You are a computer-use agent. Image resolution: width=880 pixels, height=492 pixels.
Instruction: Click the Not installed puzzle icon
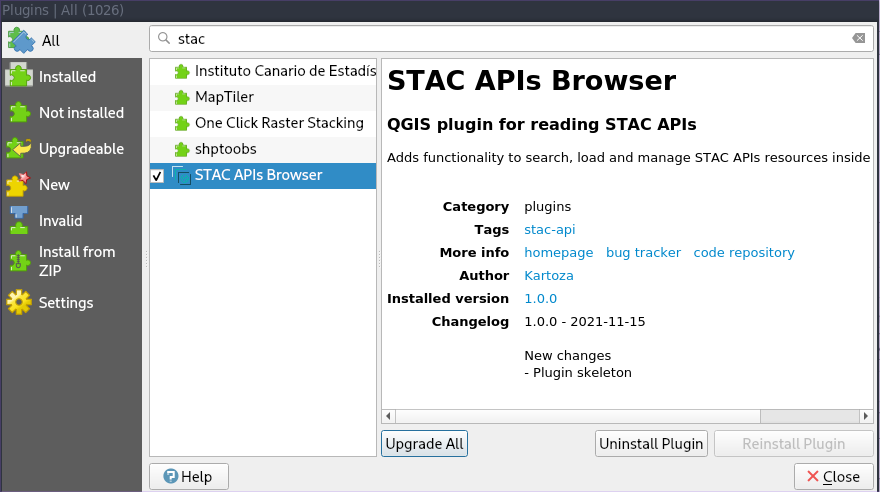pos(20,112)
